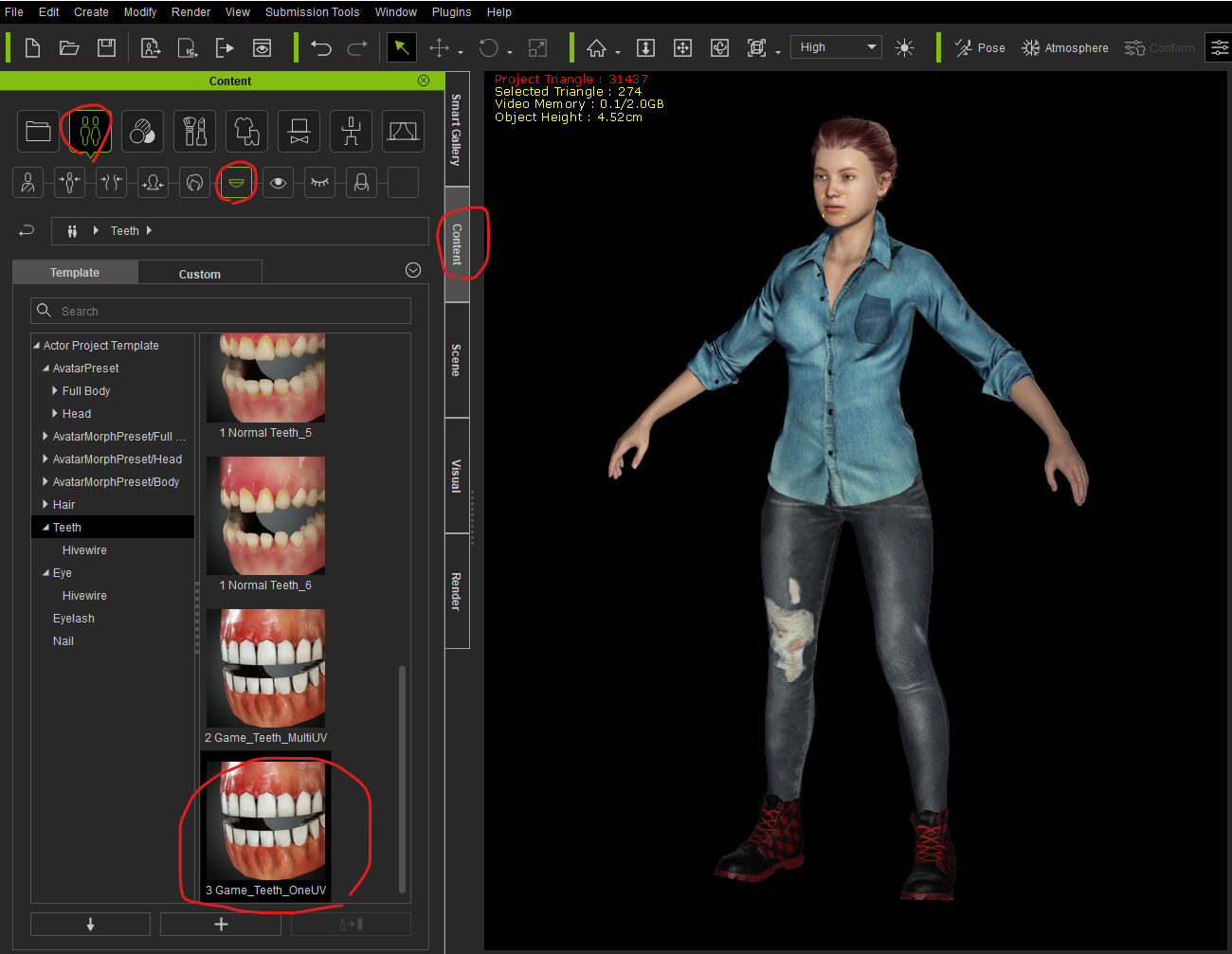Select the Actor category icon in Content
This screenshot has width=1232, height=954.
[90, 131]
